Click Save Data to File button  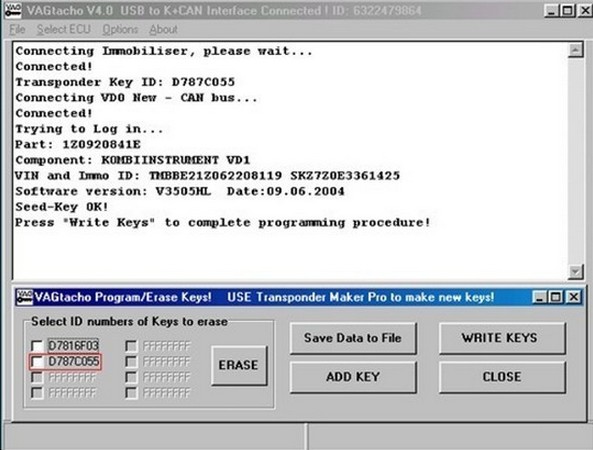[353, 338]
